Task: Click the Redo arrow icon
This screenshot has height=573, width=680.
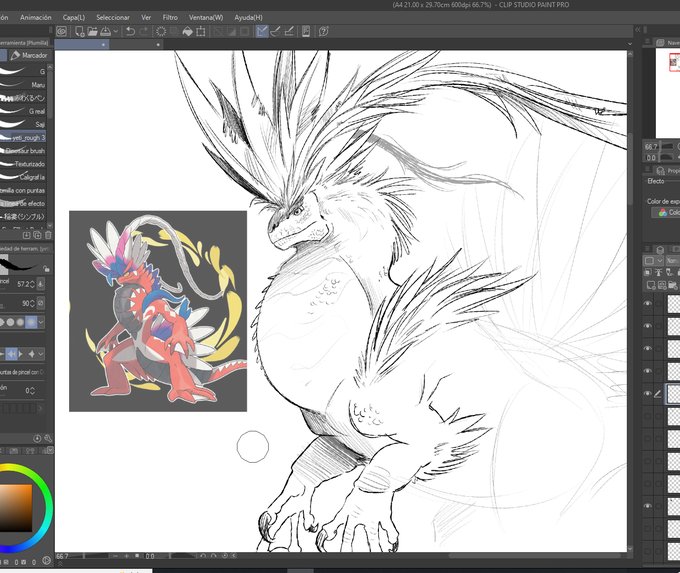Action: click(x=144, y=32)
